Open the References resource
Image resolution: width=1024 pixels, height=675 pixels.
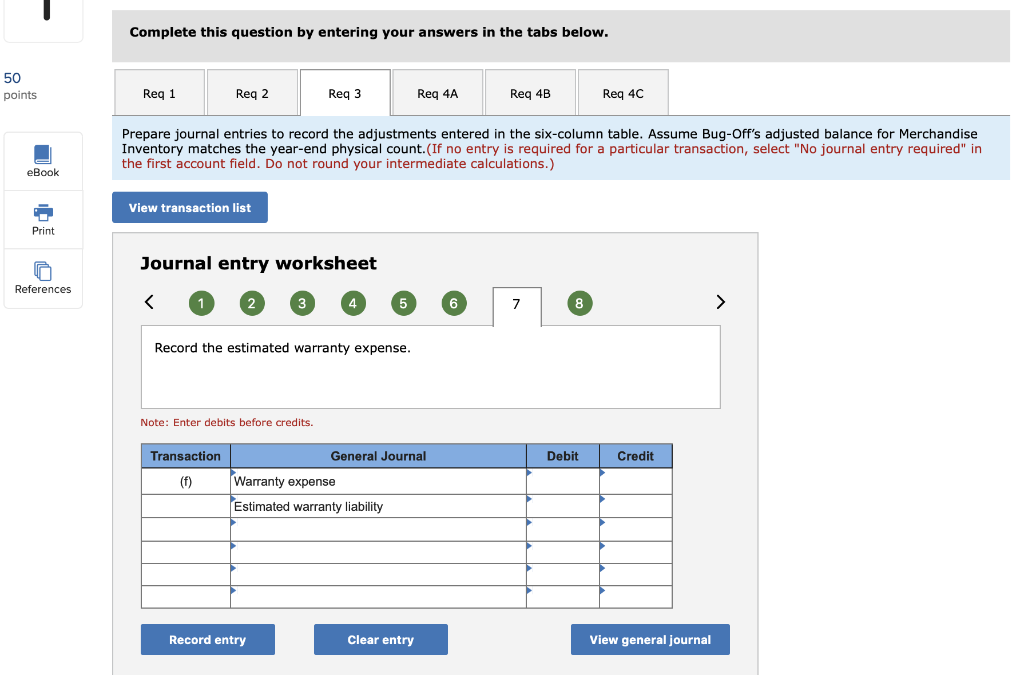42,278
